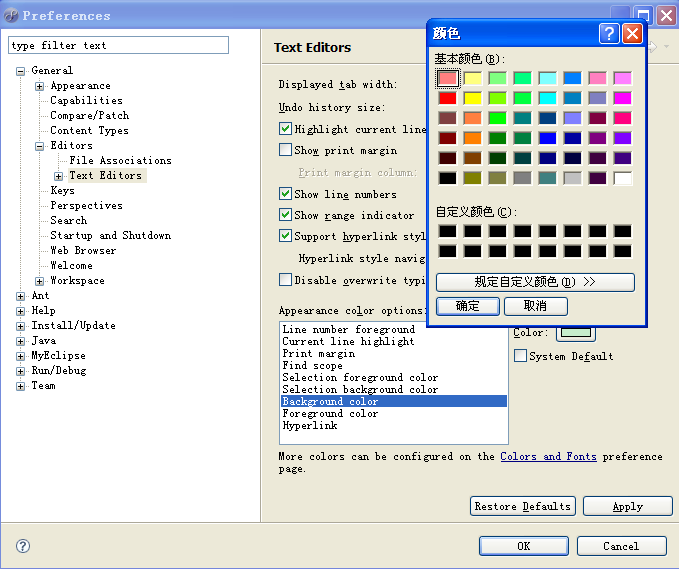
Task: Disable Show line numbers option
Action: click(285, 194)
